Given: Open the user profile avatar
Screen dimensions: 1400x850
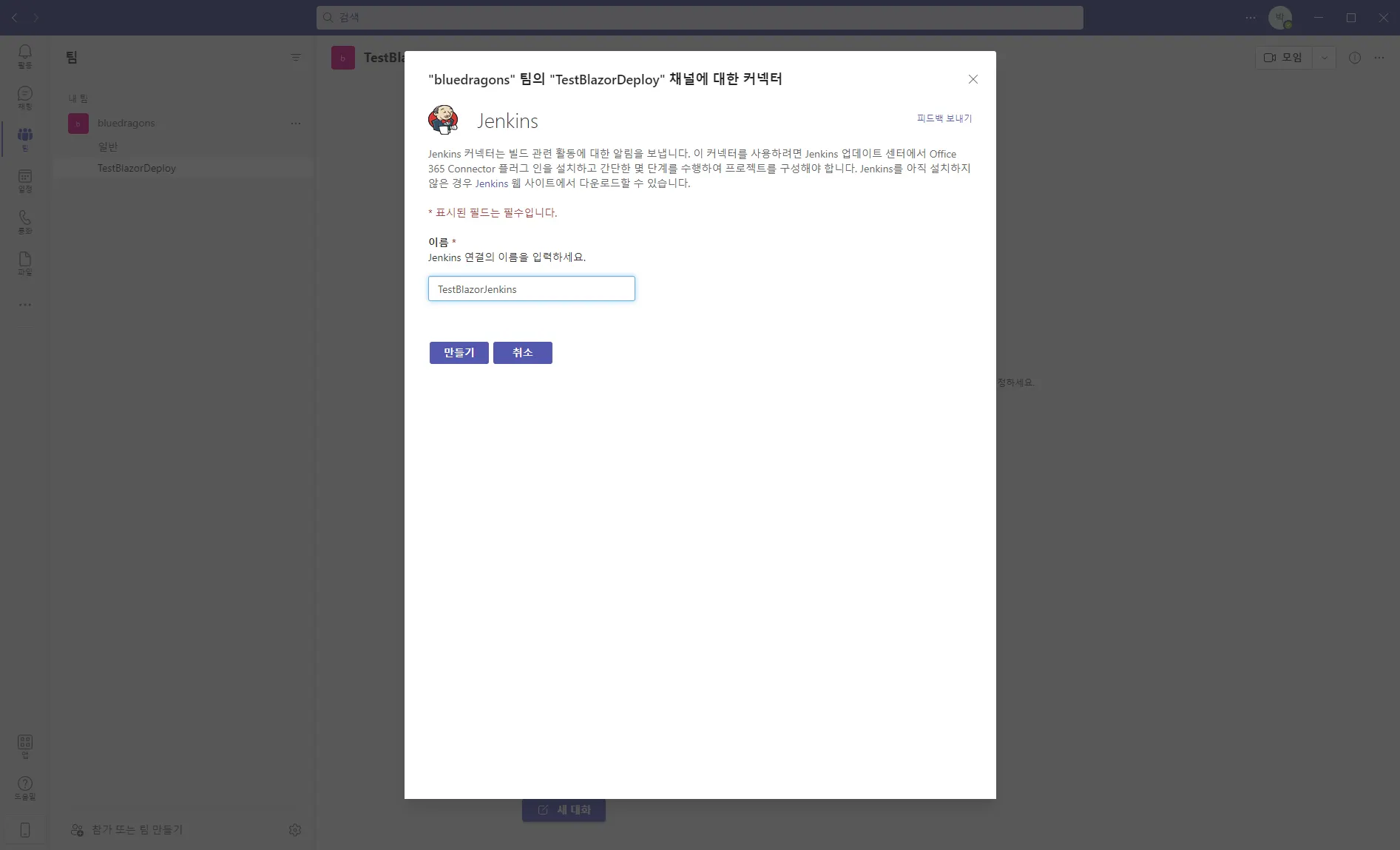Looking at the screenshot, I should pos(1280,17).
